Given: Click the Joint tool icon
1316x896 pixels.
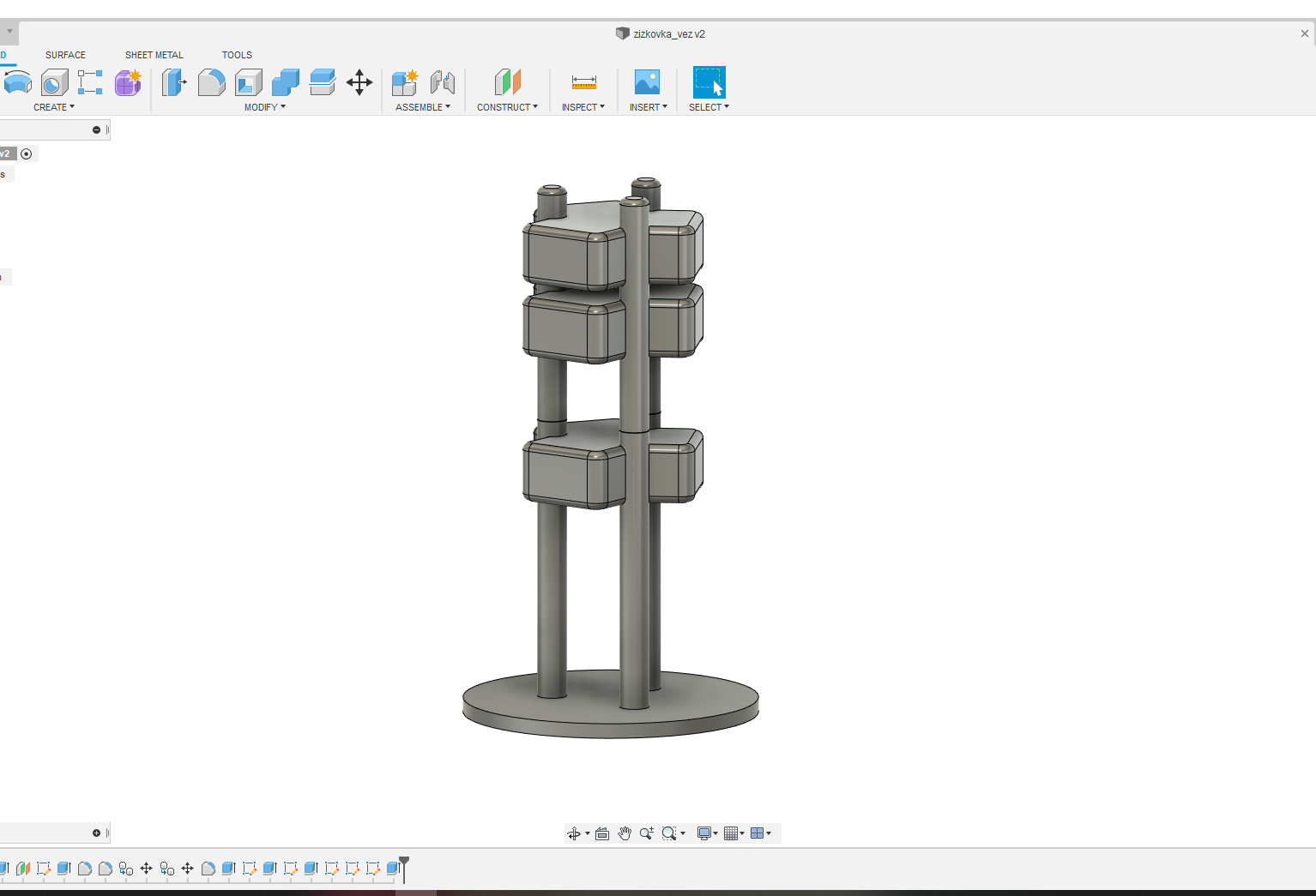Looking at the screenshot, I should point(443,82).
